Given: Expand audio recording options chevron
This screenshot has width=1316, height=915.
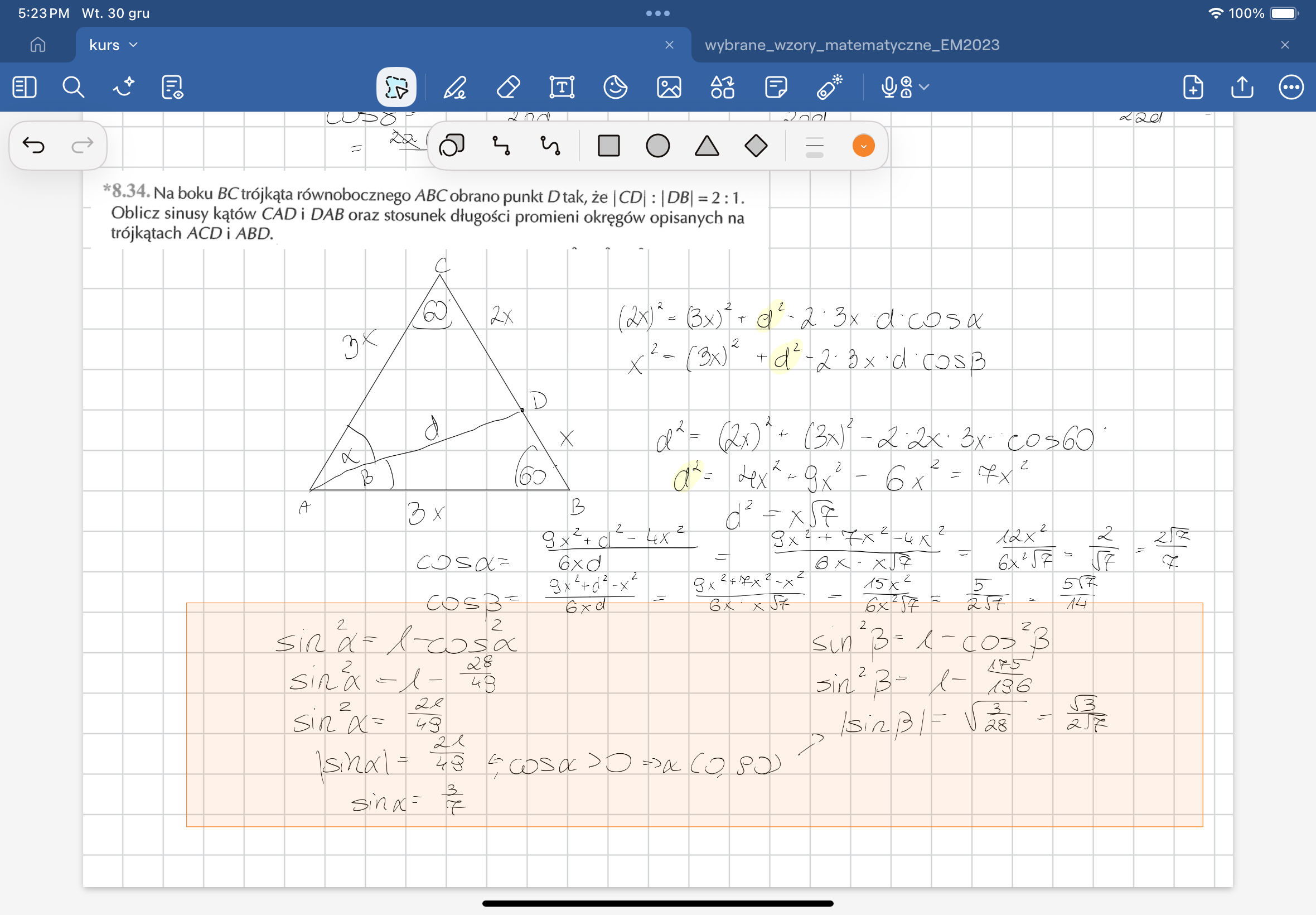Looking at the screenshot, I should pyautogui.click(x=923, y=87).
